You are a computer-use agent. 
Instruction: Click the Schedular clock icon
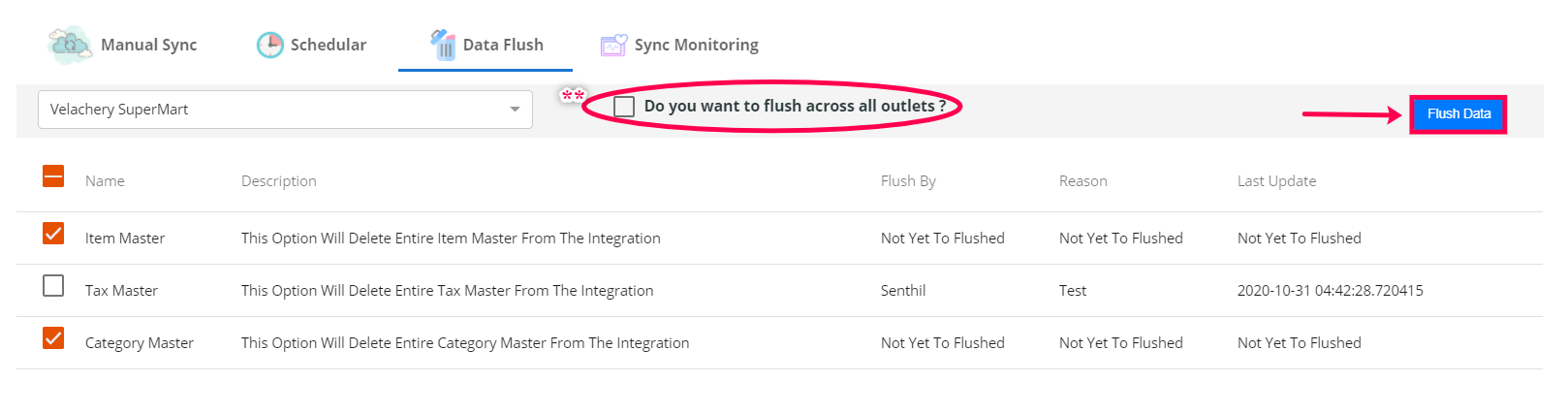[x=269, y=45]
